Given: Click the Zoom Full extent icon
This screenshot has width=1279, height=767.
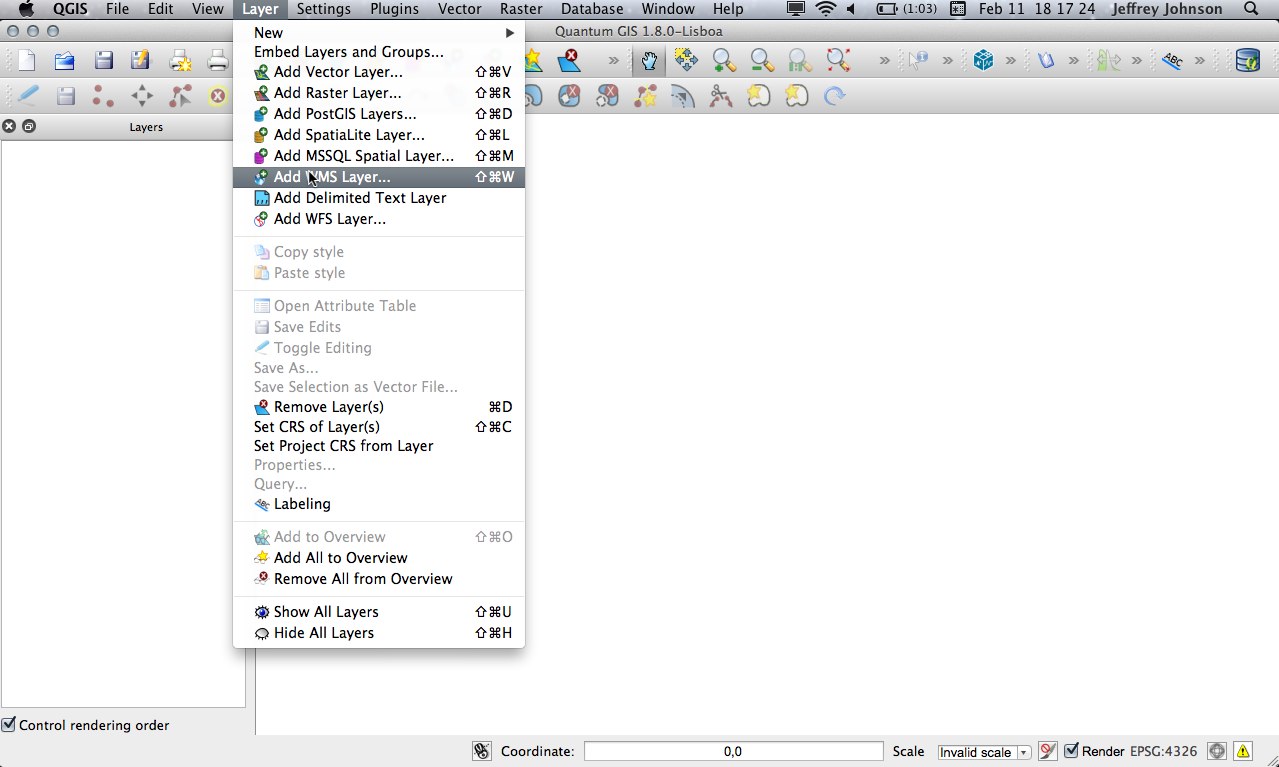Looking at the screenshot, I should [x=838, y=61].
